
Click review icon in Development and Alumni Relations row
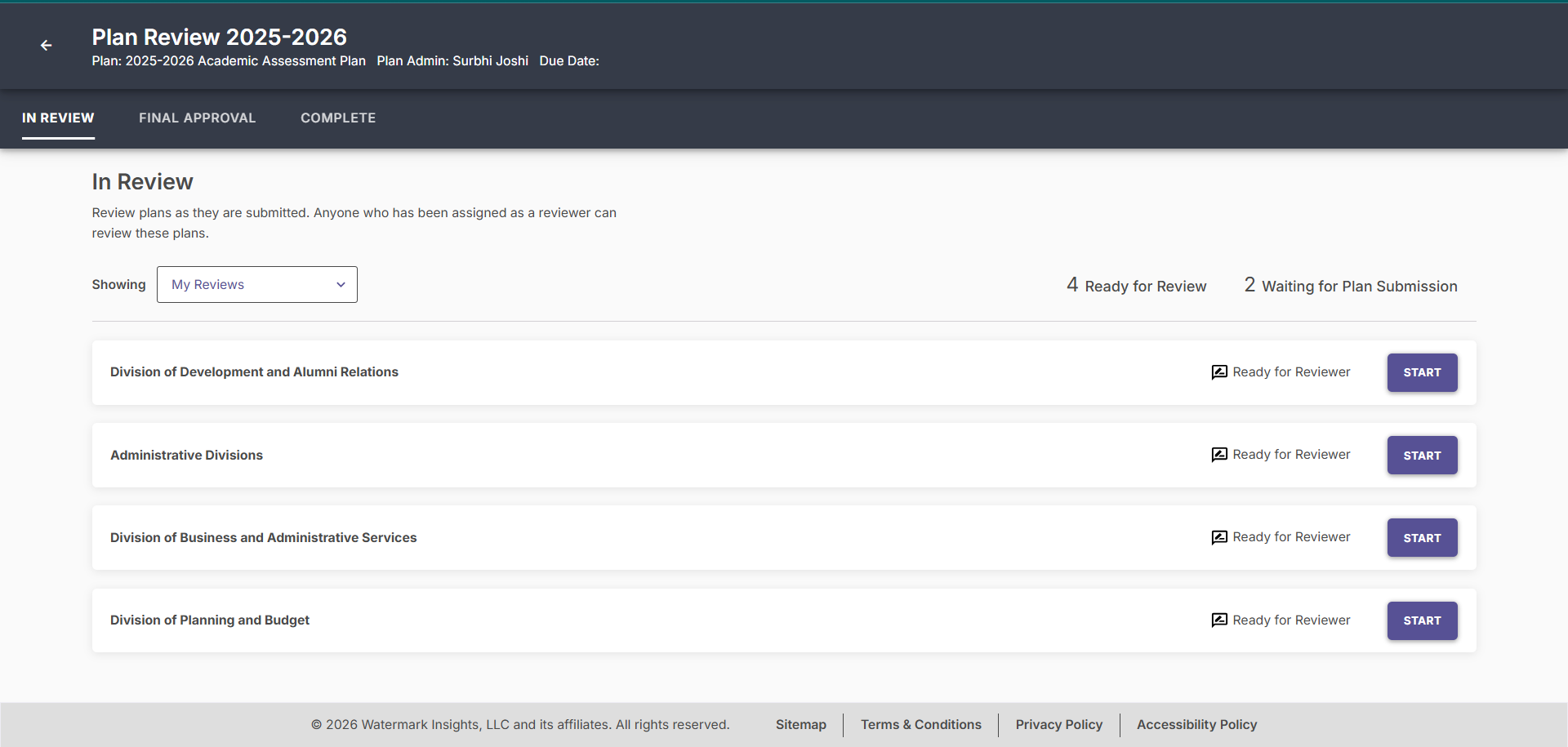[x=1219, y=372]
